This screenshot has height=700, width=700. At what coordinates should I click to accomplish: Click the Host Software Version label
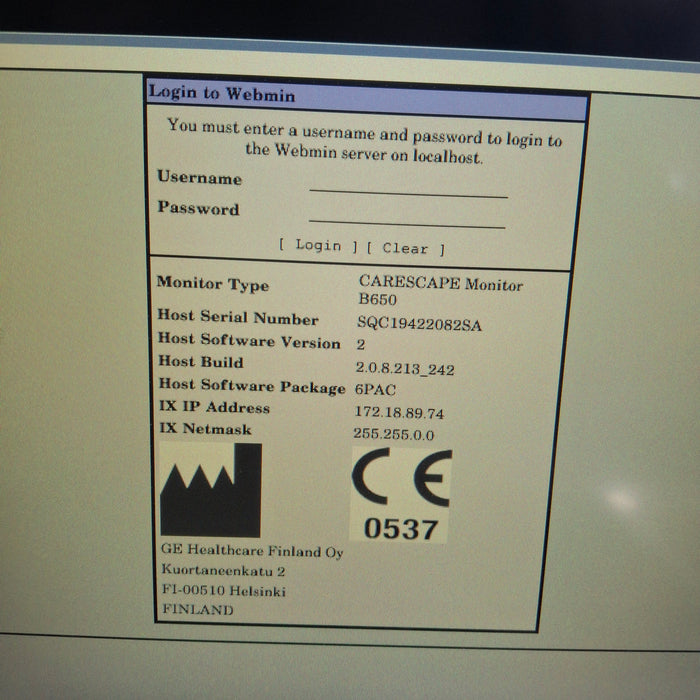coord(249,341)
